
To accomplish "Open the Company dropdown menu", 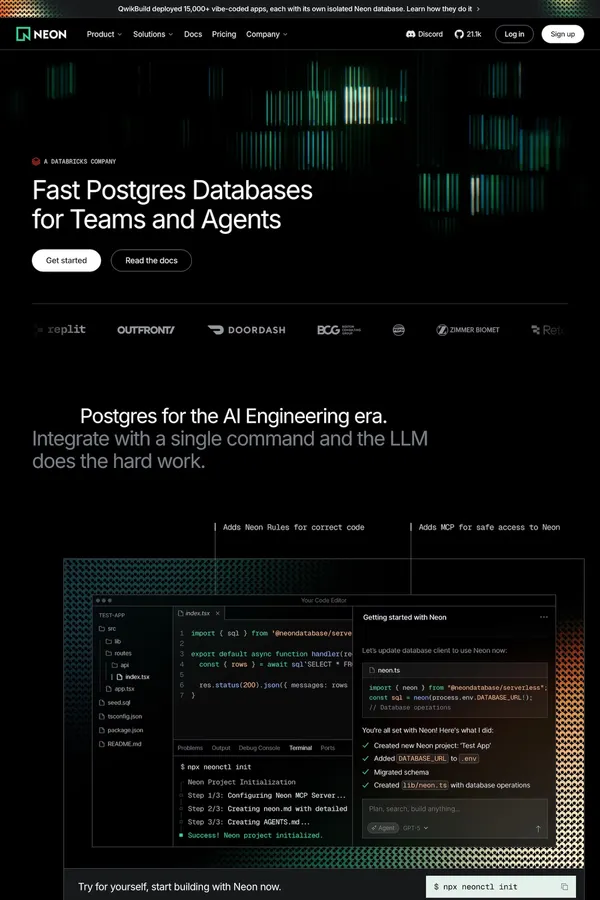I will click(266, 34).
